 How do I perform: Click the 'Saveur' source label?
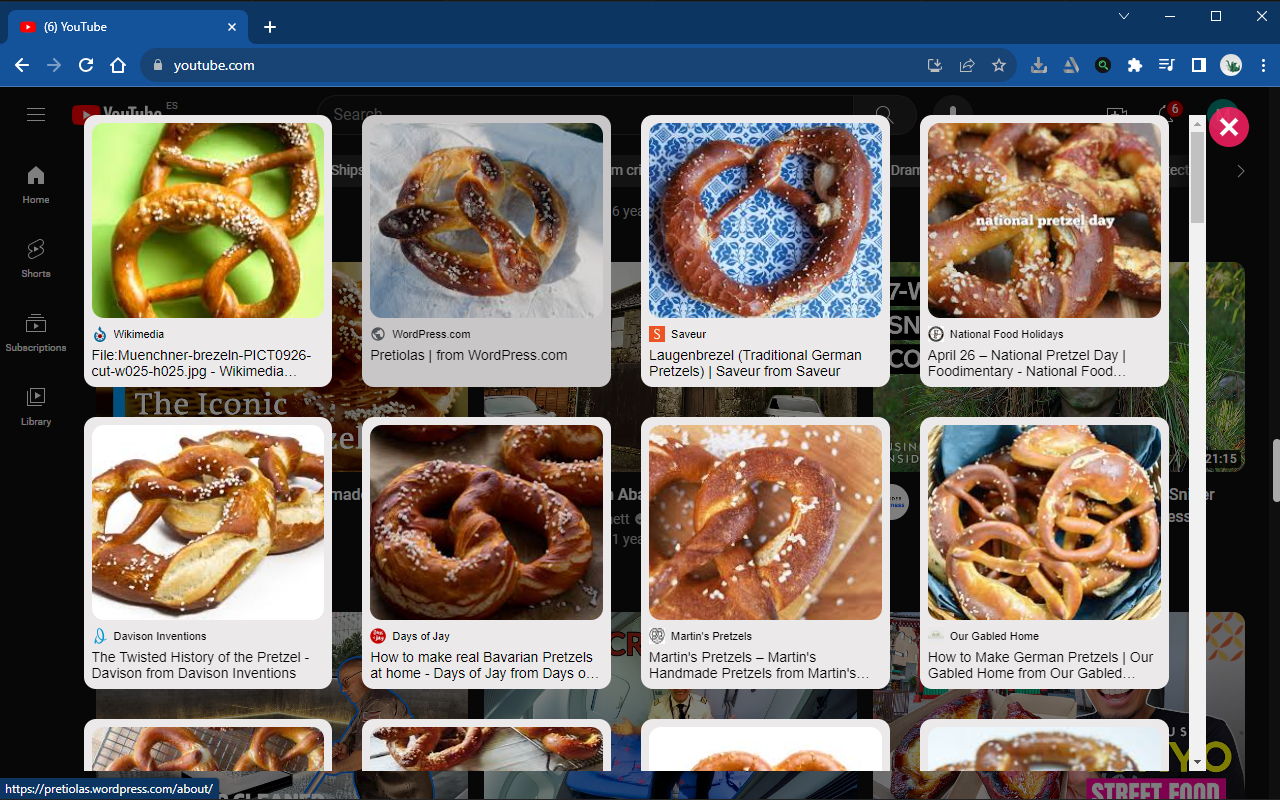[688, 334]
